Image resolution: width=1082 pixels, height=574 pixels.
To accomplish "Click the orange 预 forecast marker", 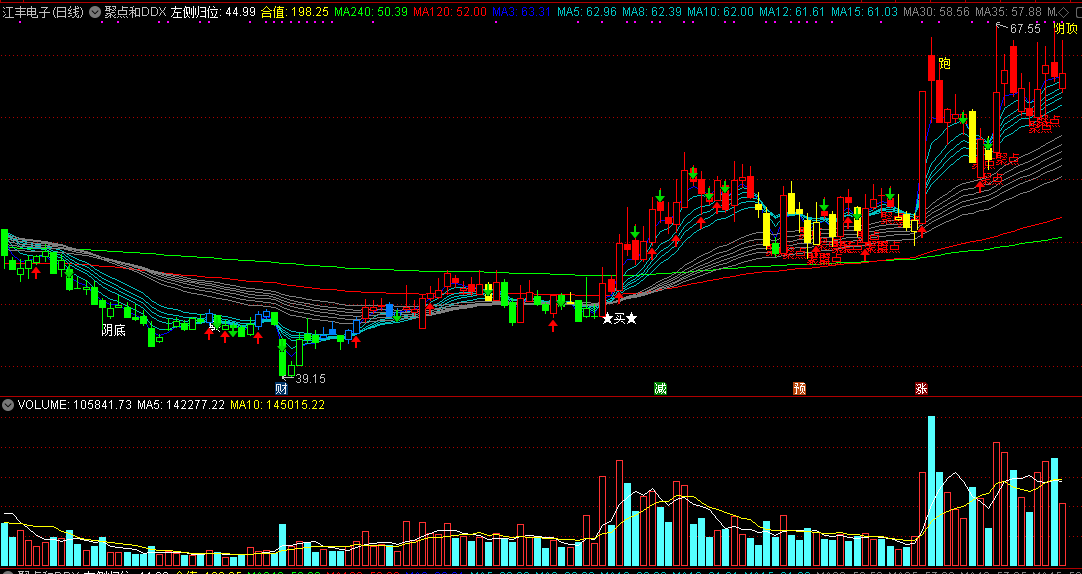I will pos(799,388).
